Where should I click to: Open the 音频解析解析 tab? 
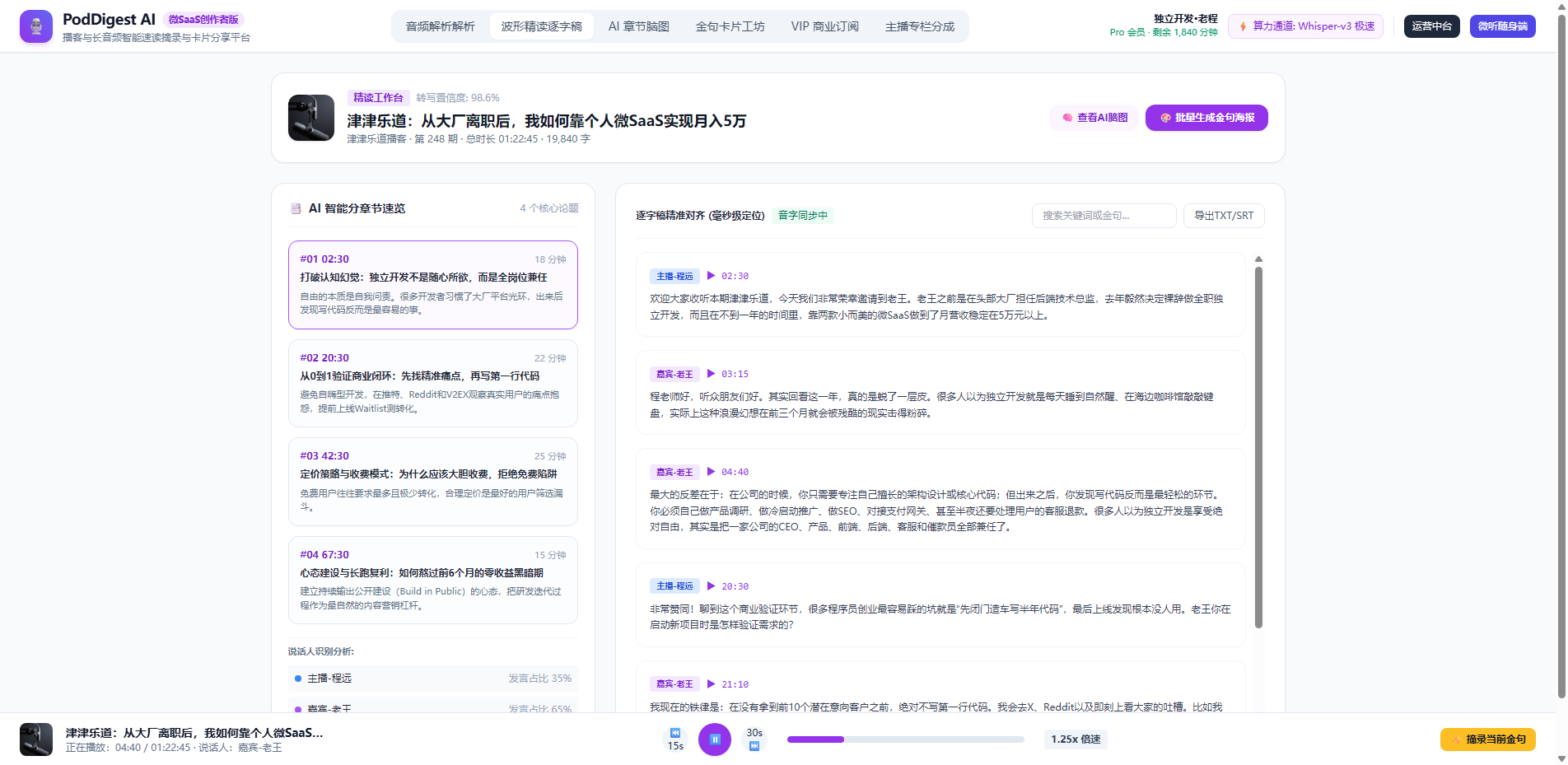441,26
